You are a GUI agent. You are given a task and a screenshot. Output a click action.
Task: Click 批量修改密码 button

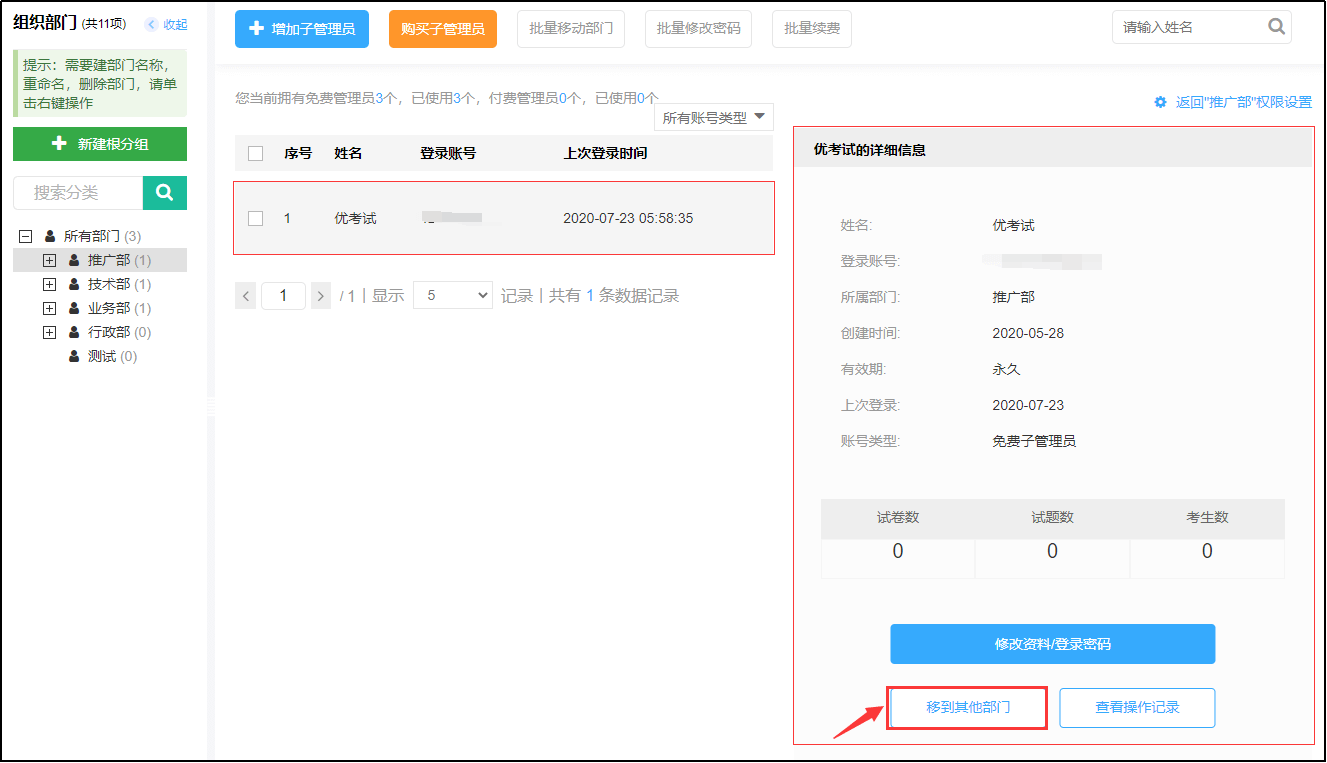(x=699, y=29)
